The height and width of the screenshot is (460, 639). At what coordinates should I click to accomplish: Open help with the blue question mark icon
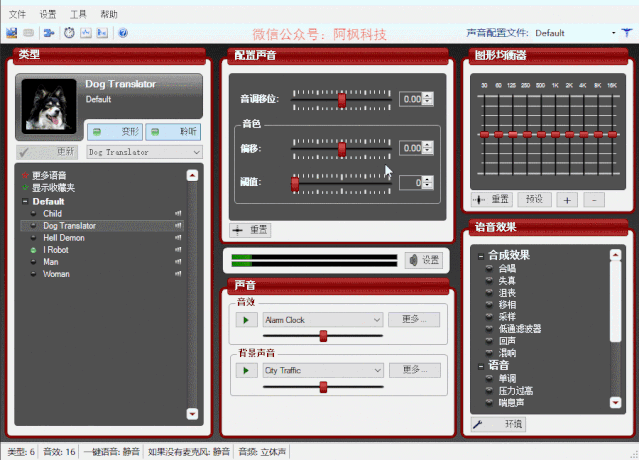pos(123,33)
